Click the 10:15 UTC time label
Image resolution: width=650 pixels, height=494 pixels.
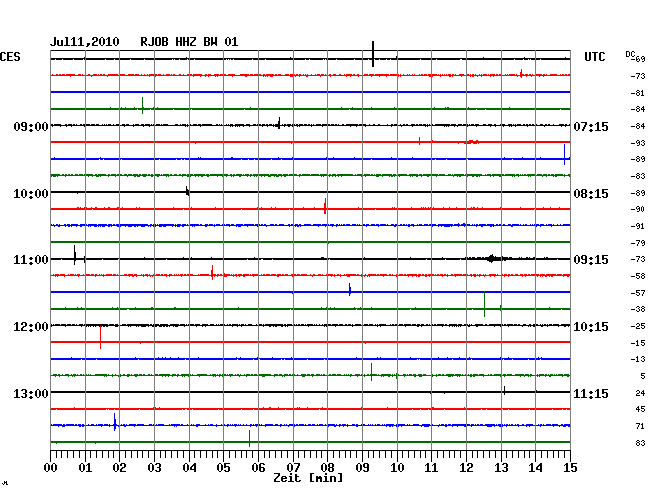591,327
